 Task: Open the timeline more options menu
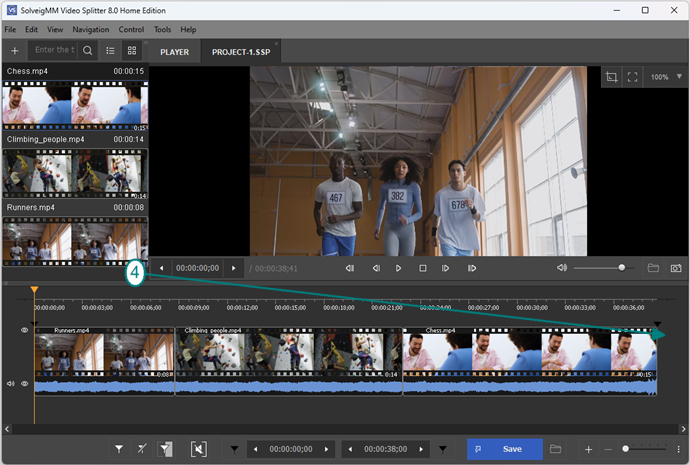(x=678, y=449)
